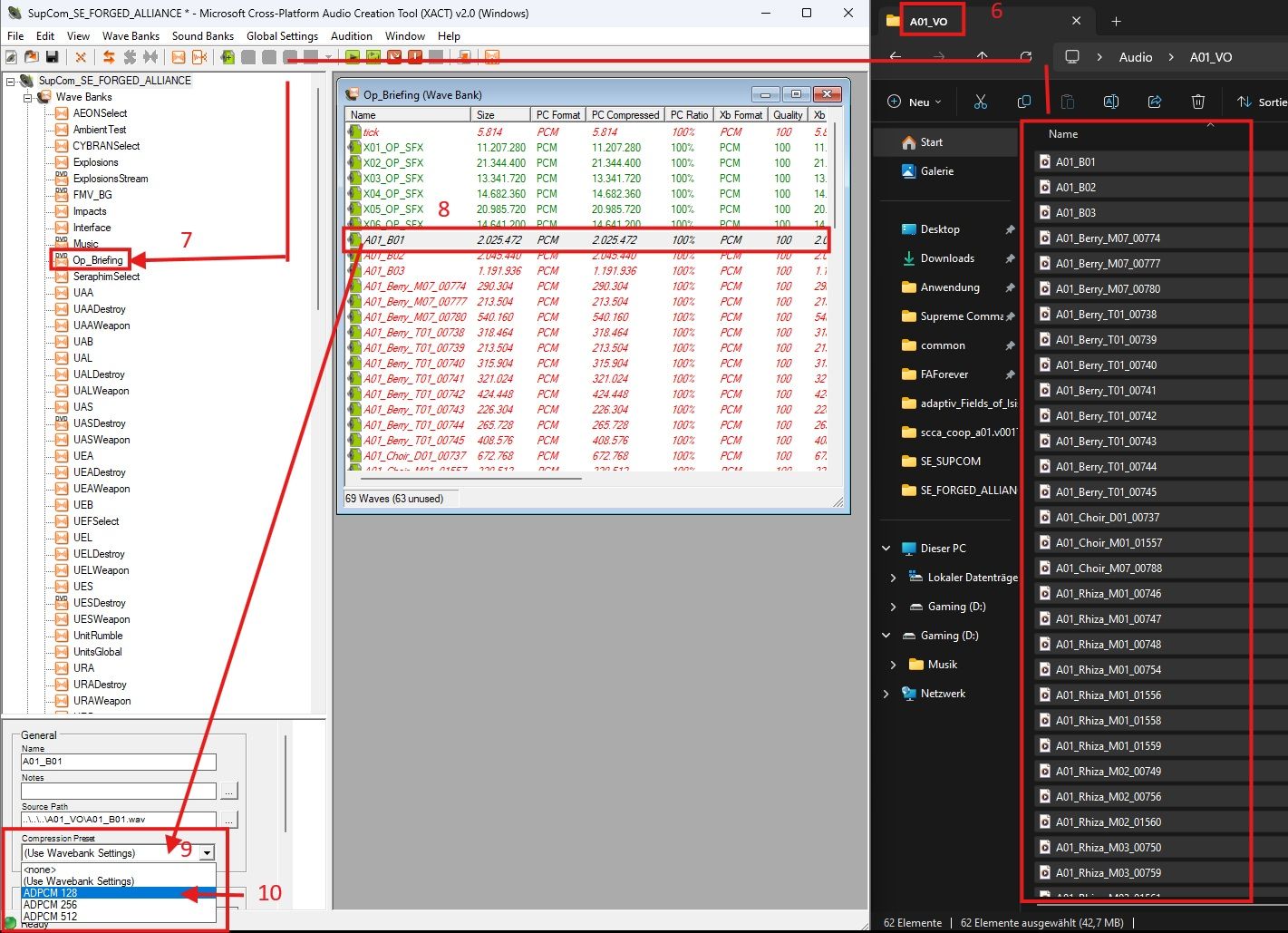Image resolution: width=1288 pixels, height=933 pixels.
Task: Click the Source Path input field
Action: pyautogui.click(x=119, y=821)
